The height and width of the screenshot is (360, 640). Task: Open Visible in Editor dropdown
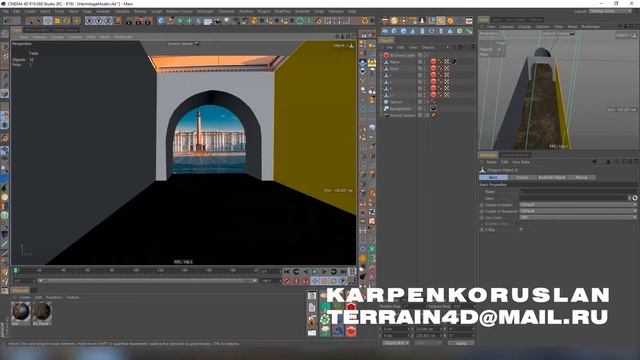[578, 204]
